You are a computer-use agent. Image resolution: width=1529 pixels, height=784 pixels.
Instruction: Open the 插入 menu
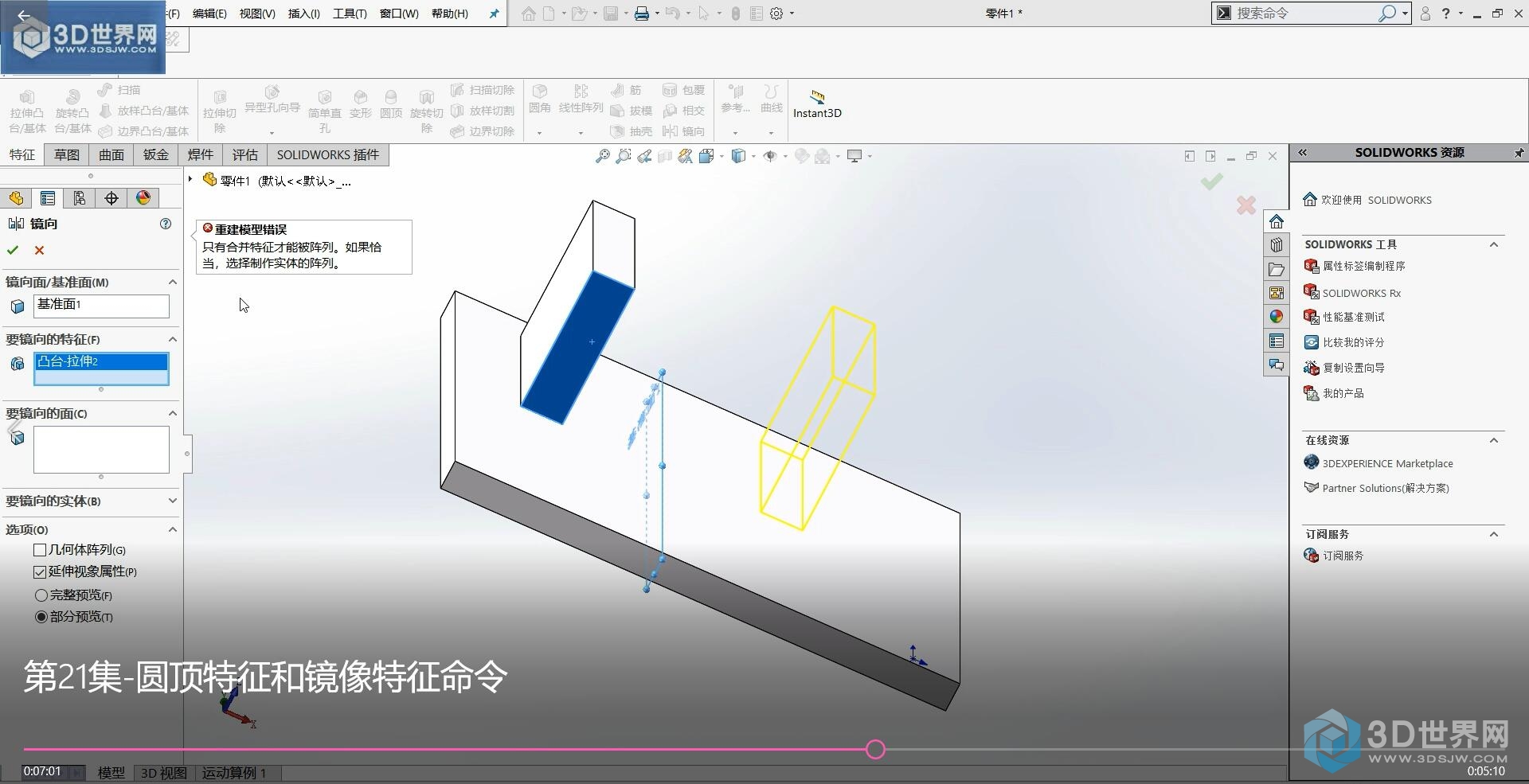(x=304, y=14)
